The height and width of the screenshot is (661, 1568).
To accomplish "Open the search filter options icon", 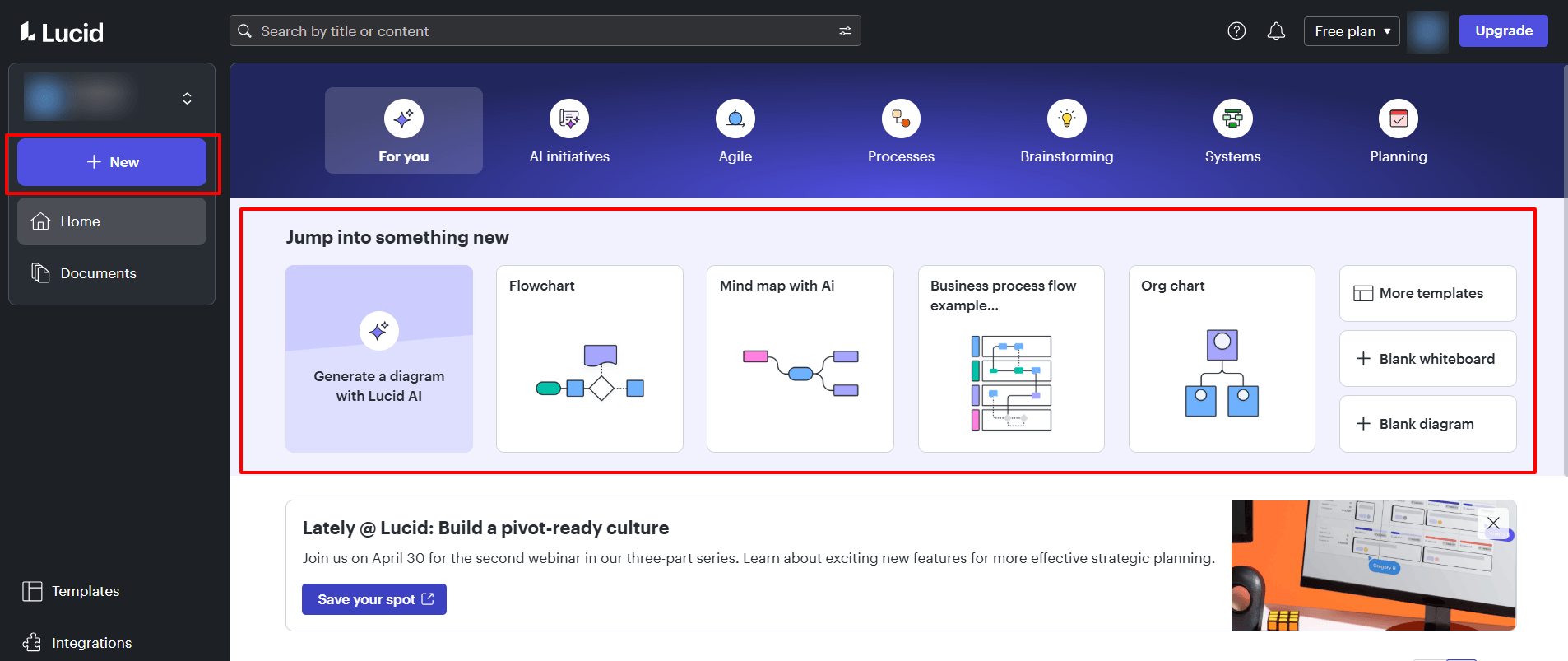I will [x=845, y=31].
